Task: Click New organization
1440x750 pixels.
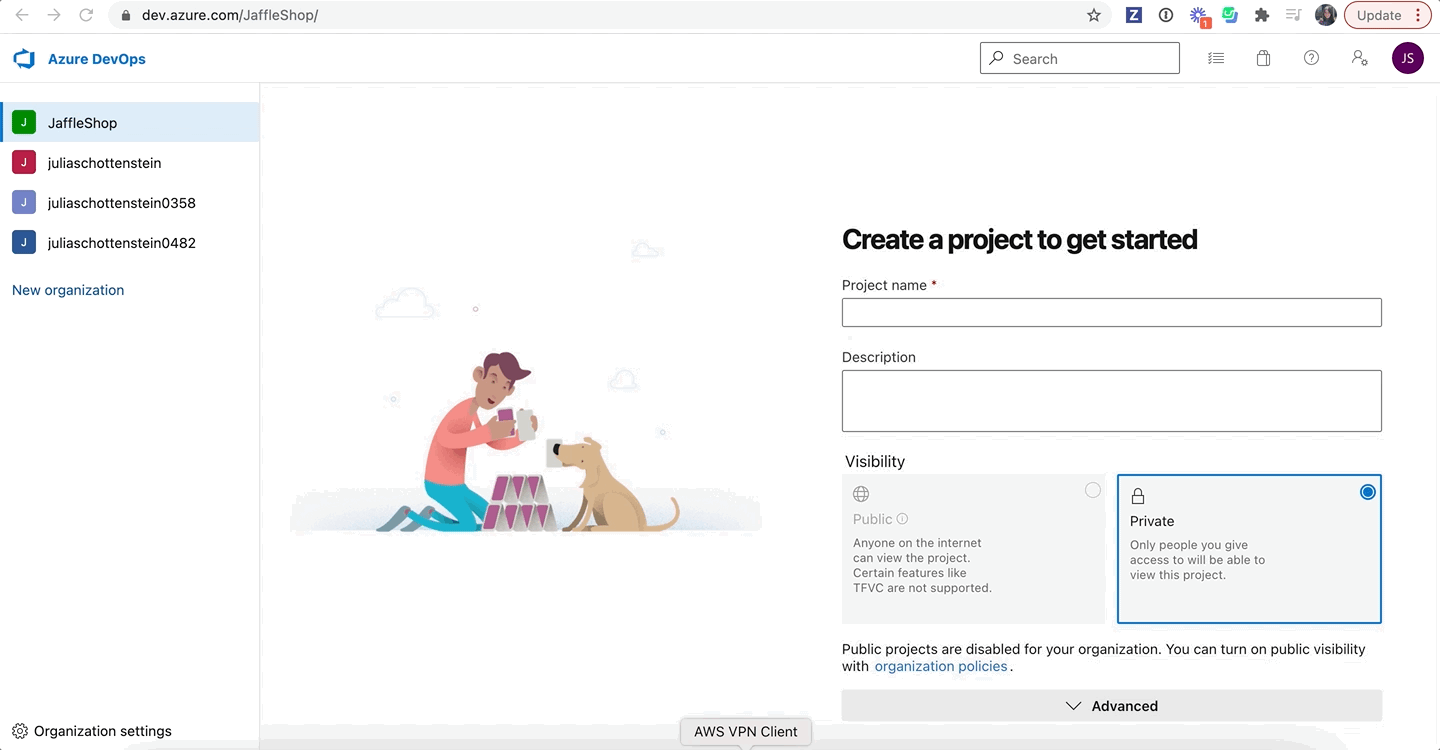Action: click(67, 290)
